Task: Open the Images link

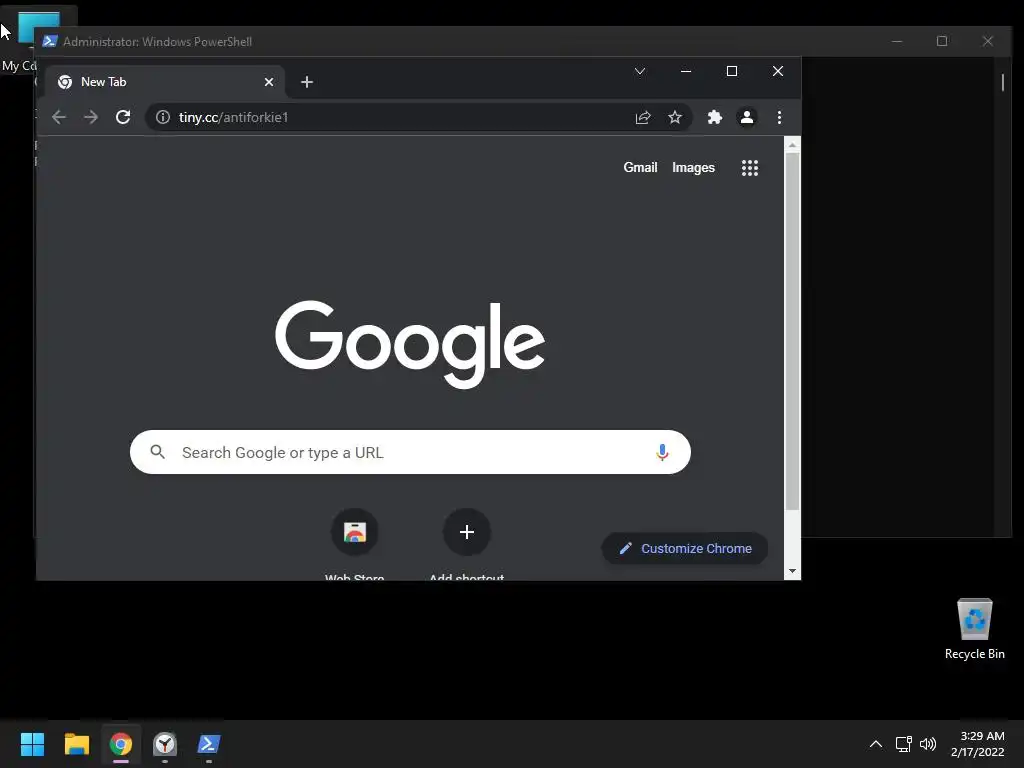Action: [x=693, y=167]
